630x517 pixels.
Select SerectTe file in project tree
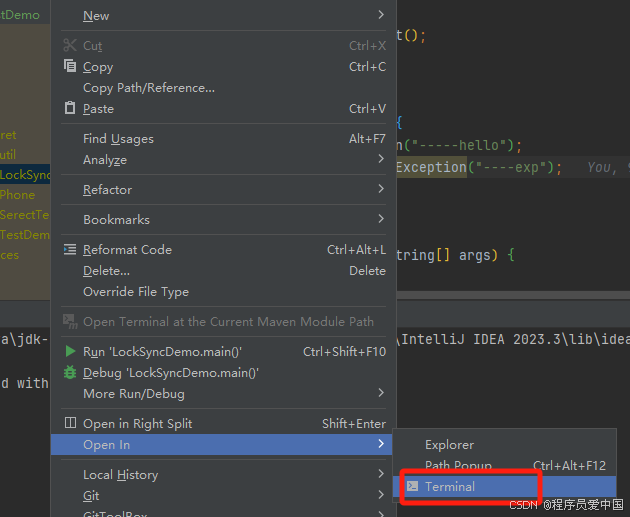[25, 215]
